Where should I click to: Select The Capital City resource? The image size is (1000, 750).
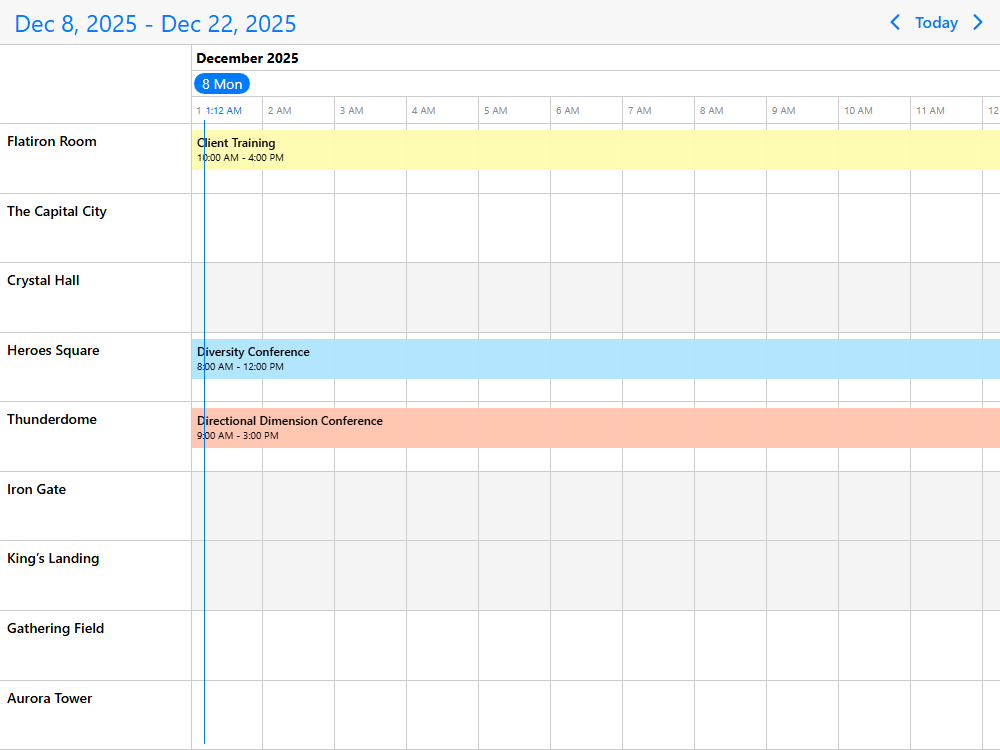57,212
